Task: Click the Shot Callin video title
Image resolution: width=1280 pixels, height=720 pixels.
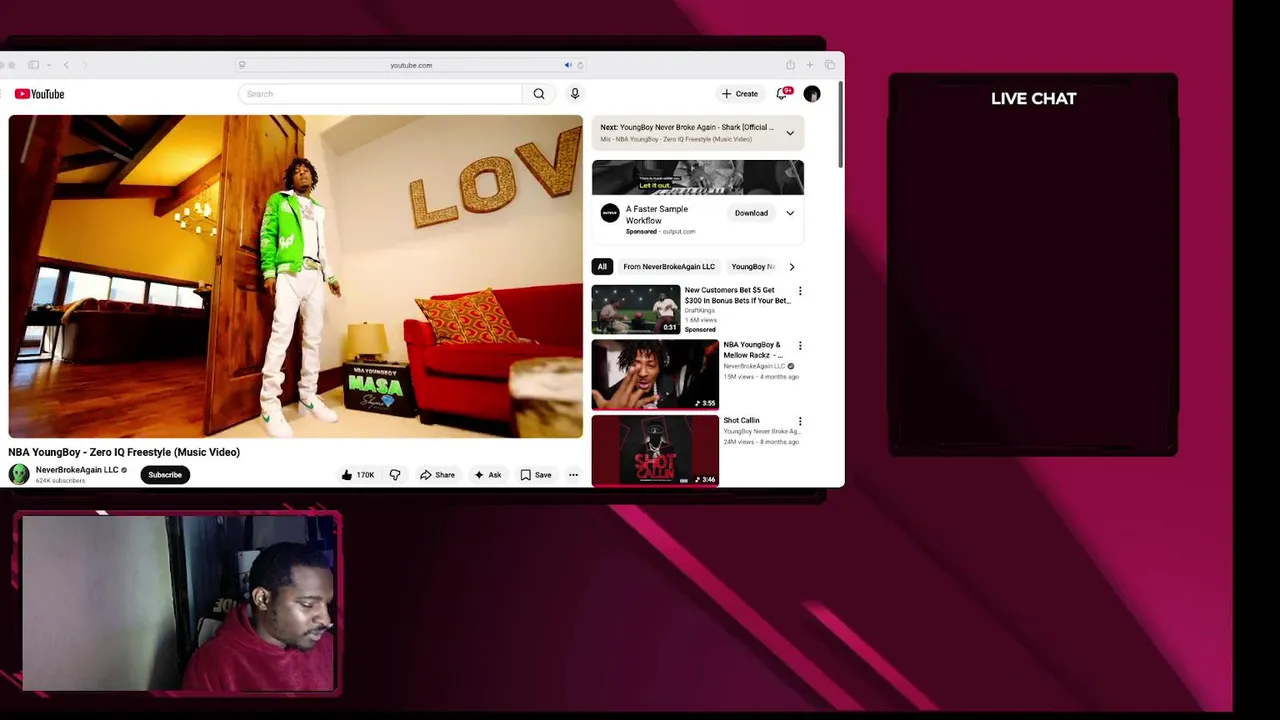Action: [742, 421]
